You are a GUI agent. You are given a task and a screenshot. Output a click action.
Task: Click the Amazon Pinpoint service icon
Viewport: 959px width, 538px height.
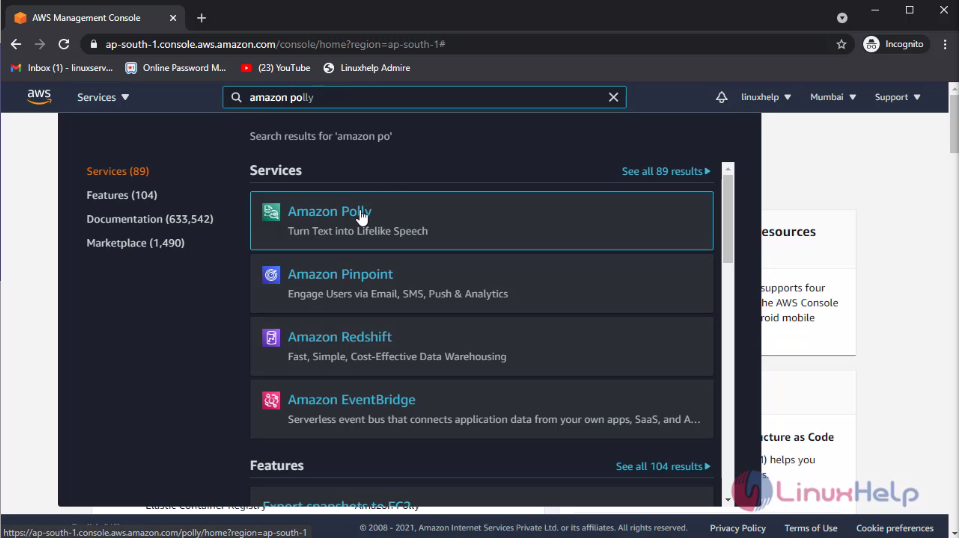coord(271,275)
